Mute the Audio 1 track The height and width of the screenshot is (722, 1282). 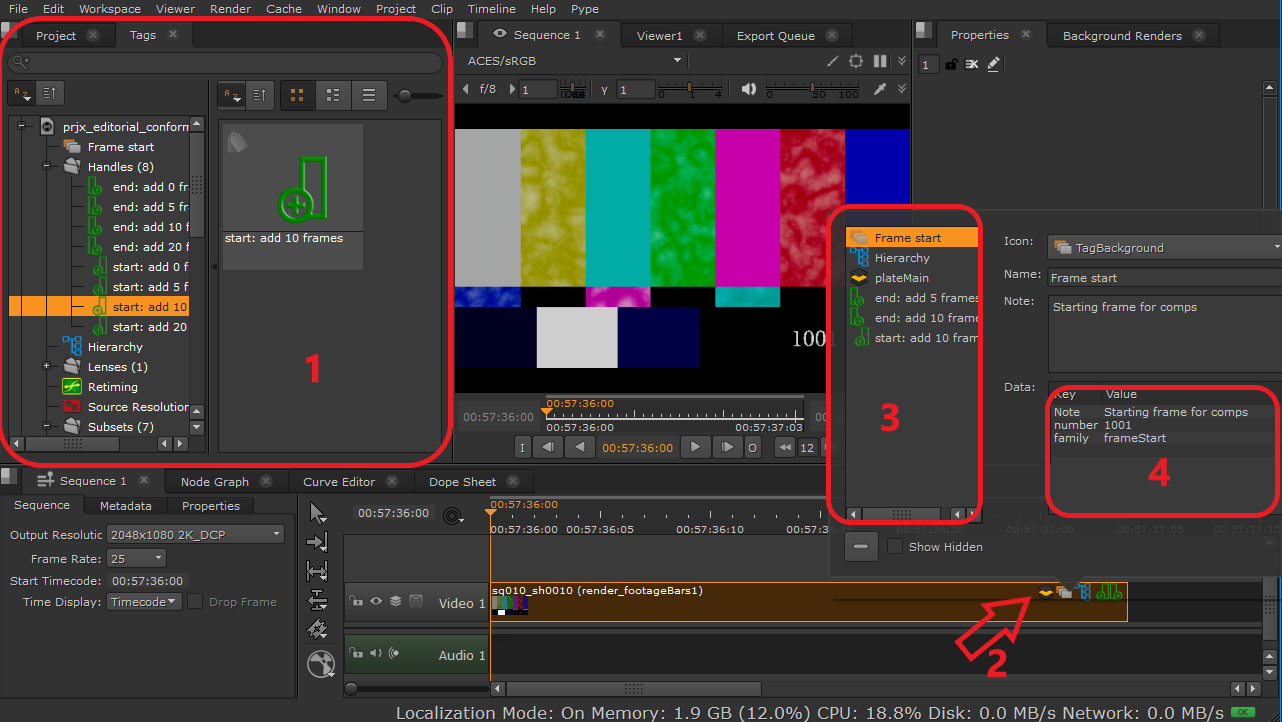(x=376, y=654)
